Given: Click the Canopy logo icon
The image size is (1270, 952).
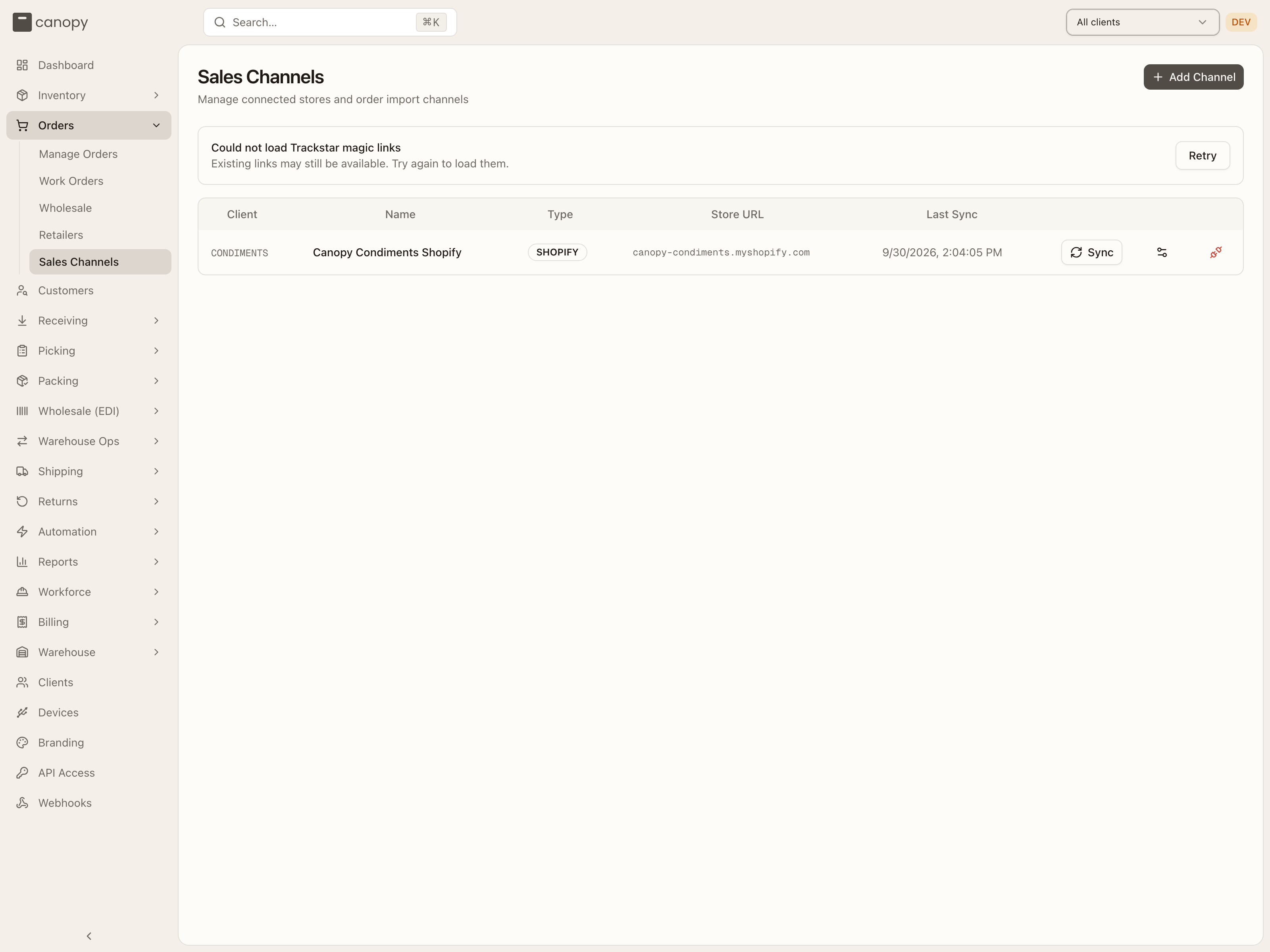Looking at the screenshot, I should coord(22,22).
